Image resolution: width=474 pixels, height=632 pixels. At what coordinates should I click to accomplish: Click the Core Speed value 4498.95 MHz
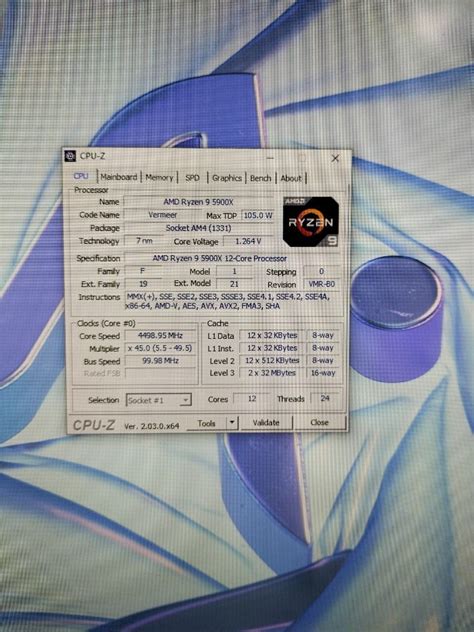(160, 335)
